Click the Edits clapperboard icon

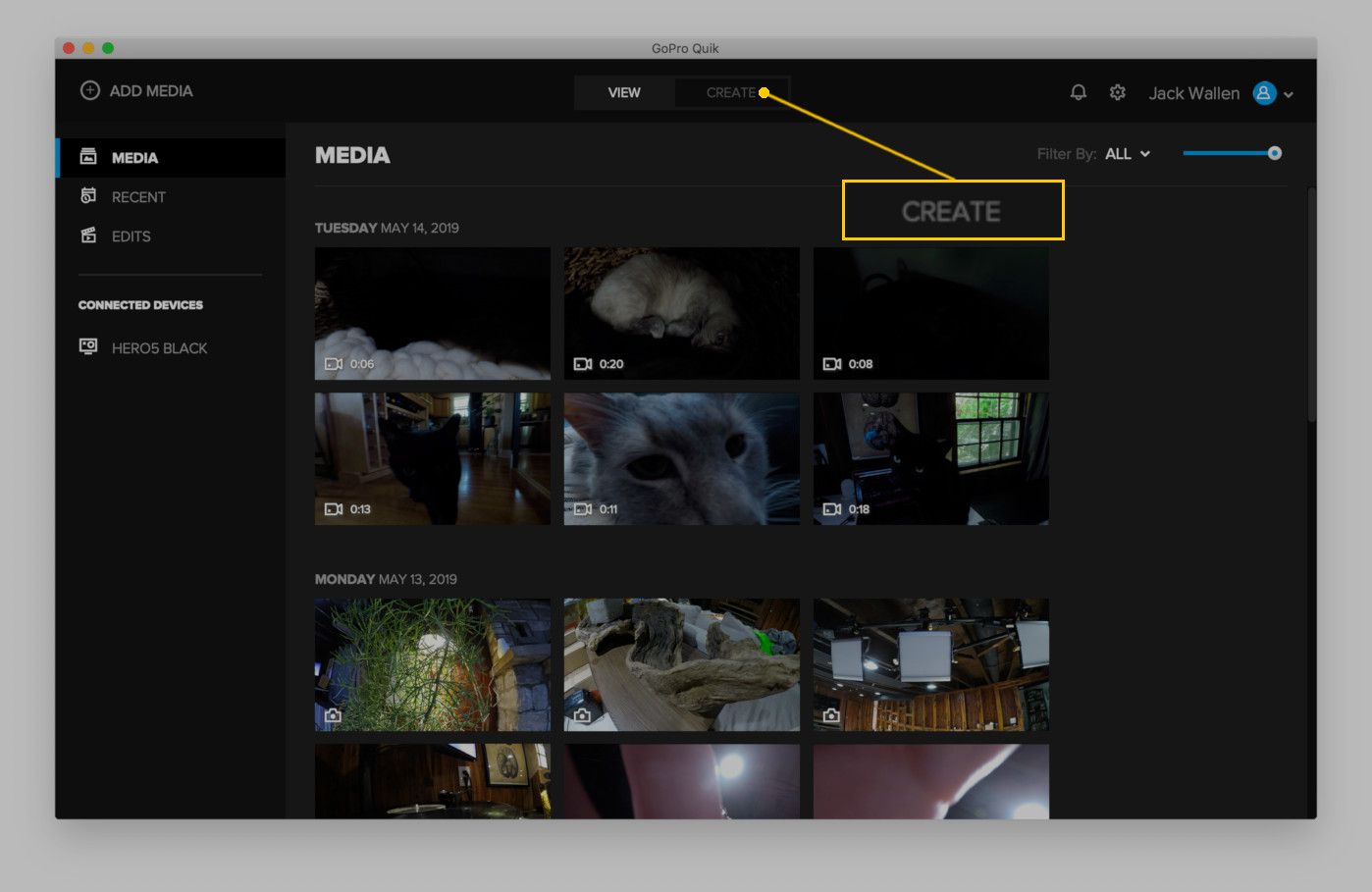click(88, 236)
